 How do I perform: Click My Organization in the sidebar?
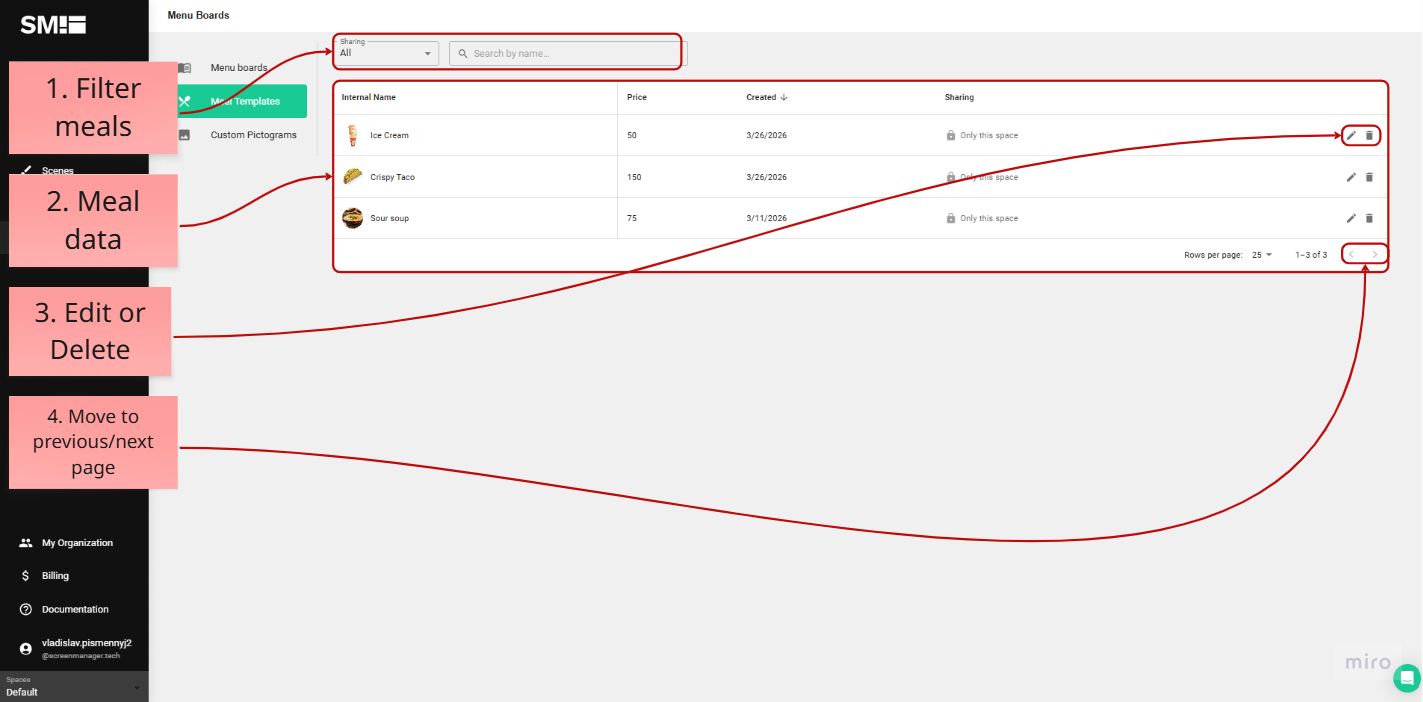point(77,543)
